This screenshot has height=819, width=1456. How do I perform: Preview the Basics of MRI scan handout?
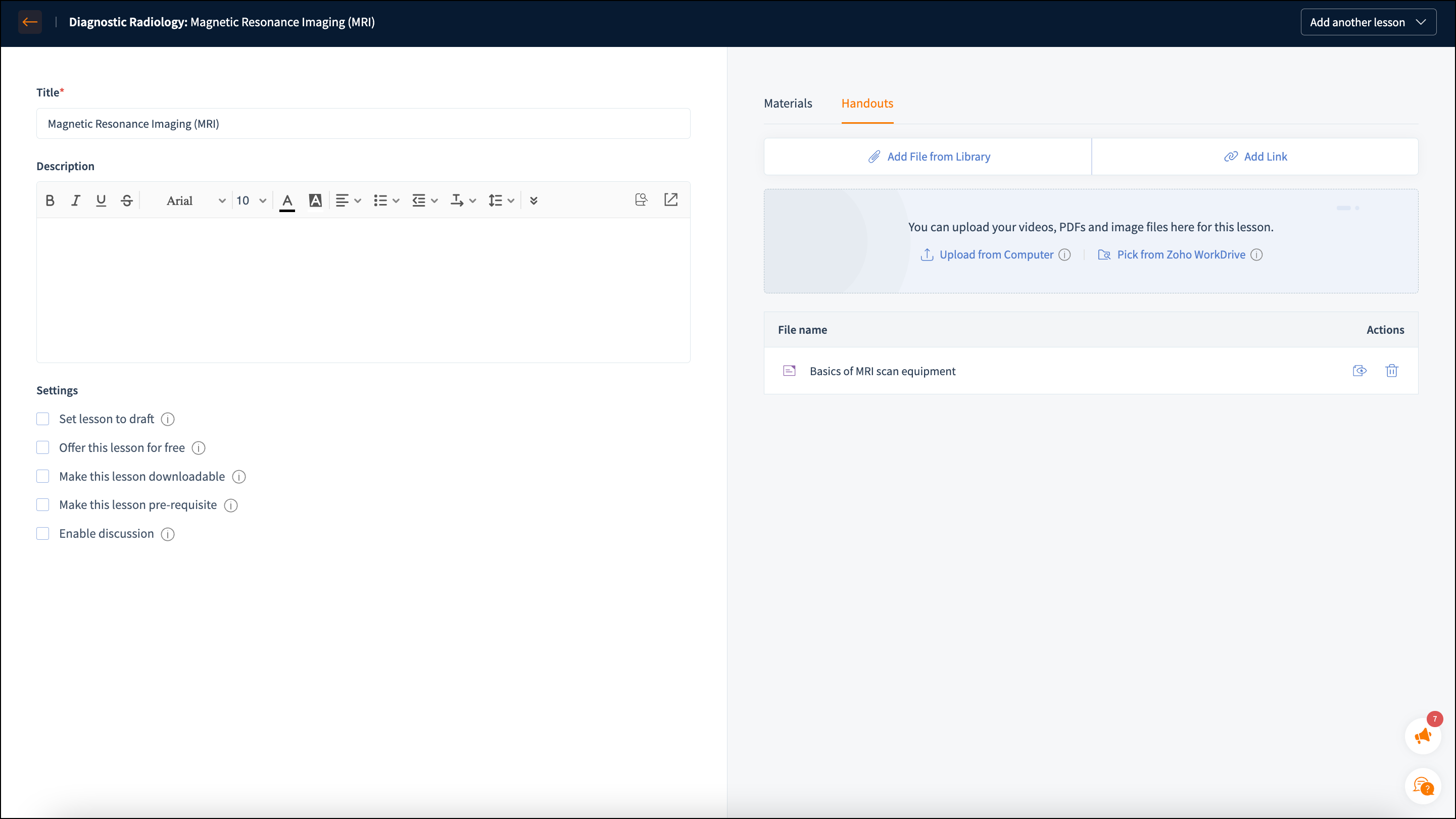[x=1360, y=371]
